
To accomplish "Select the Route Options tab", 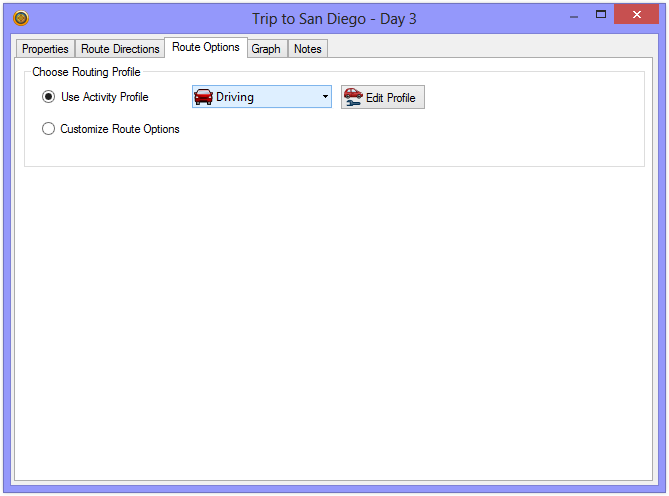I will coord(206,47).
